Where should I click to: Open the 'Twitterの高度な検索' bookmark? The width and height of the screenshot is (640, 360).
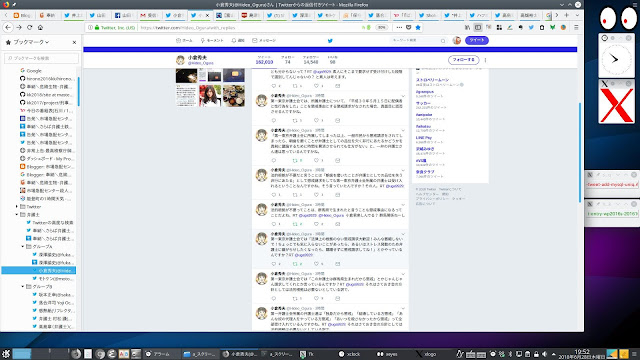pos(49,222)
